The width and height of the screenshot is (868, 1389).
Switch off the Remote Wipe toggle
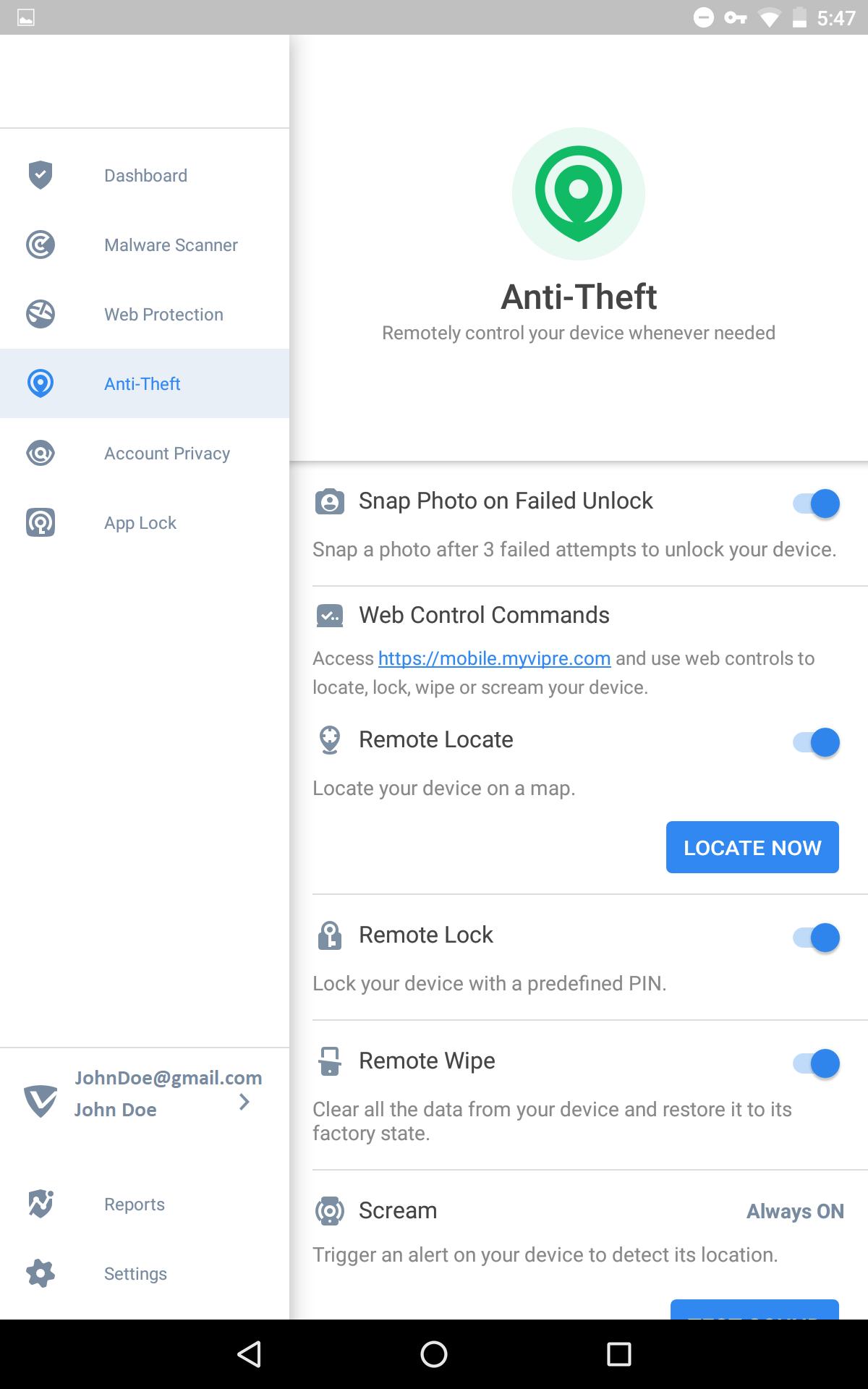click(816, 1063)
